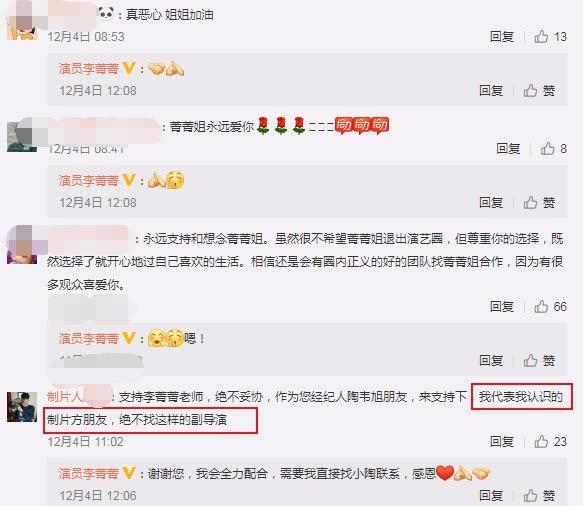View the 制片人 commenter's avatar
Viewport: 583px width, 506px height.
coord(22,407)
